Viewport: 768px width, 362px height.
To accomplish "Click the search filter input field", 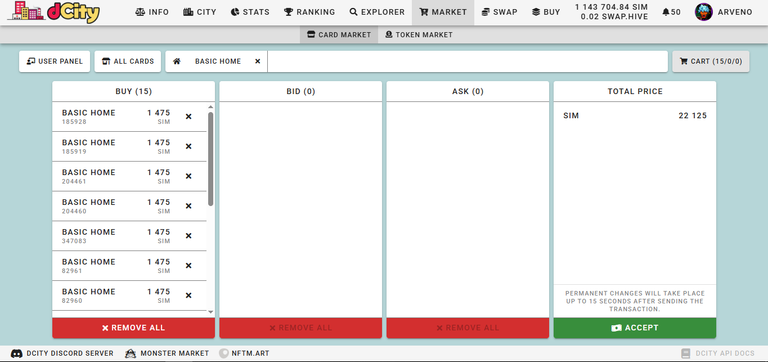I will click(x=467, y=62).
